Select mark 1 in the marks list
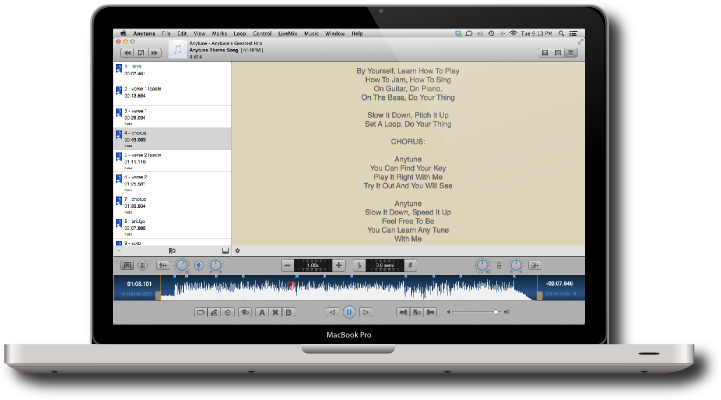 [x=172, y=72]
